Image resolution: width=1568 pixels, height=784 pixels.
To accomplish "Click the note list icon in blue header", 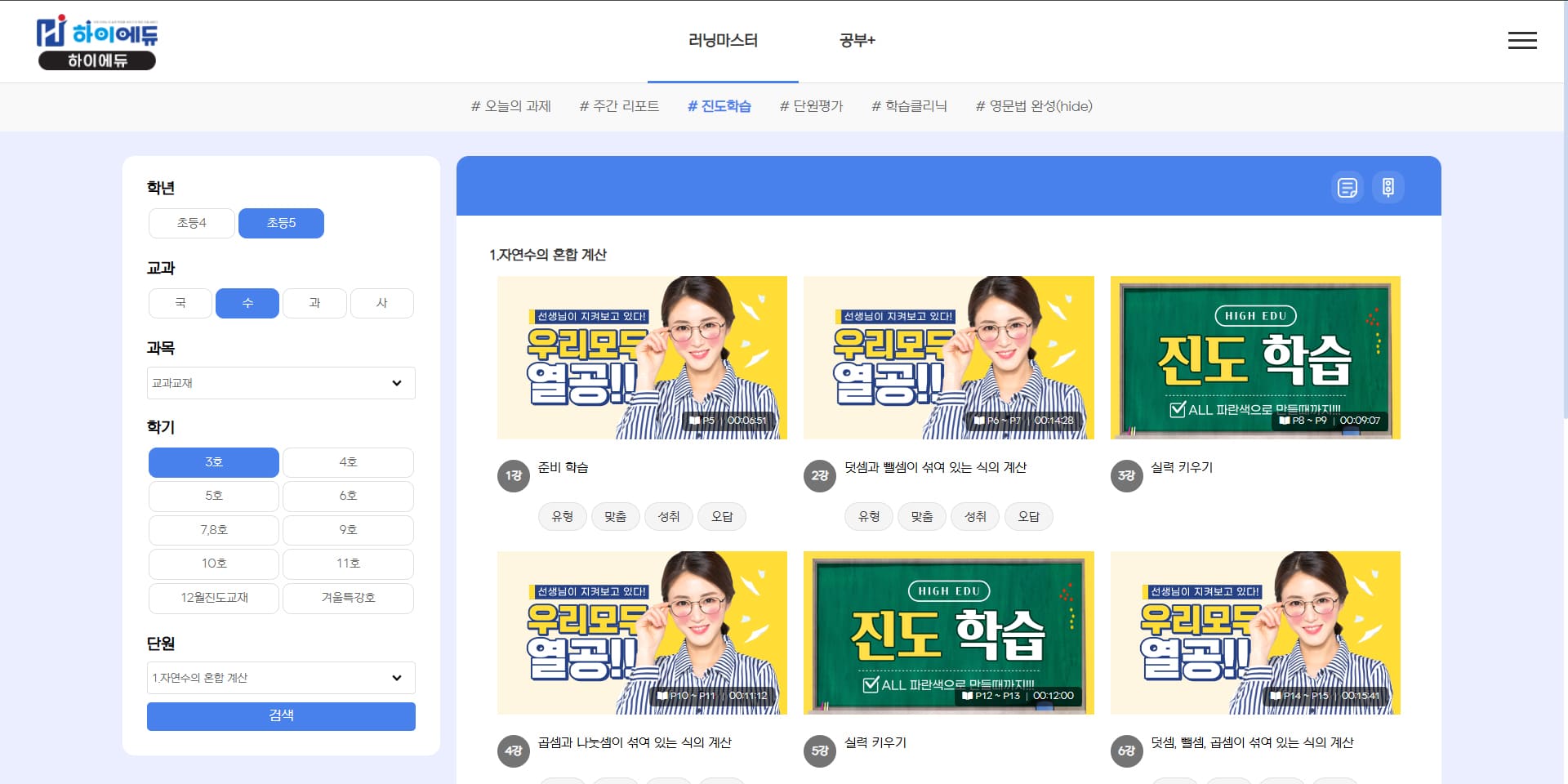I will tap(1347, 187).
